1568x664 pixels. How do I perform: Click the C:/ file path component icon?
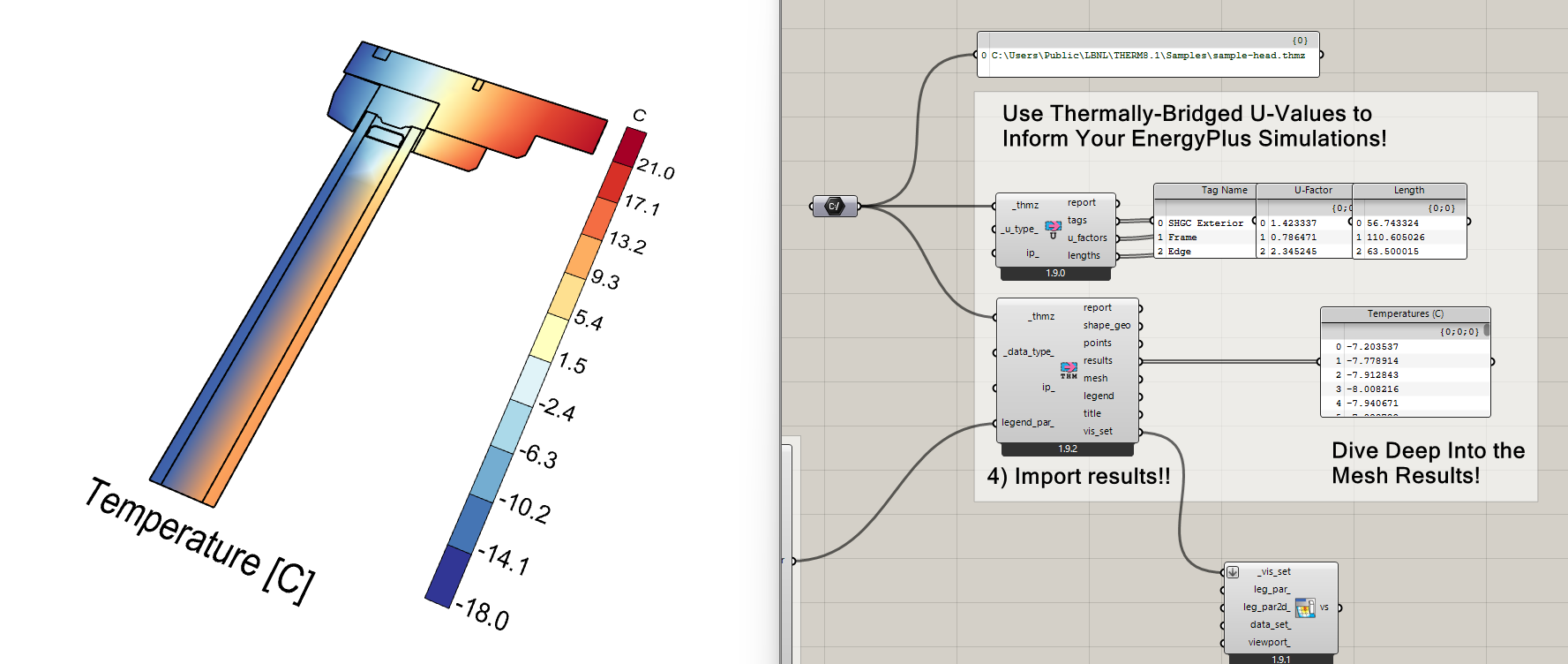(834, 207)
